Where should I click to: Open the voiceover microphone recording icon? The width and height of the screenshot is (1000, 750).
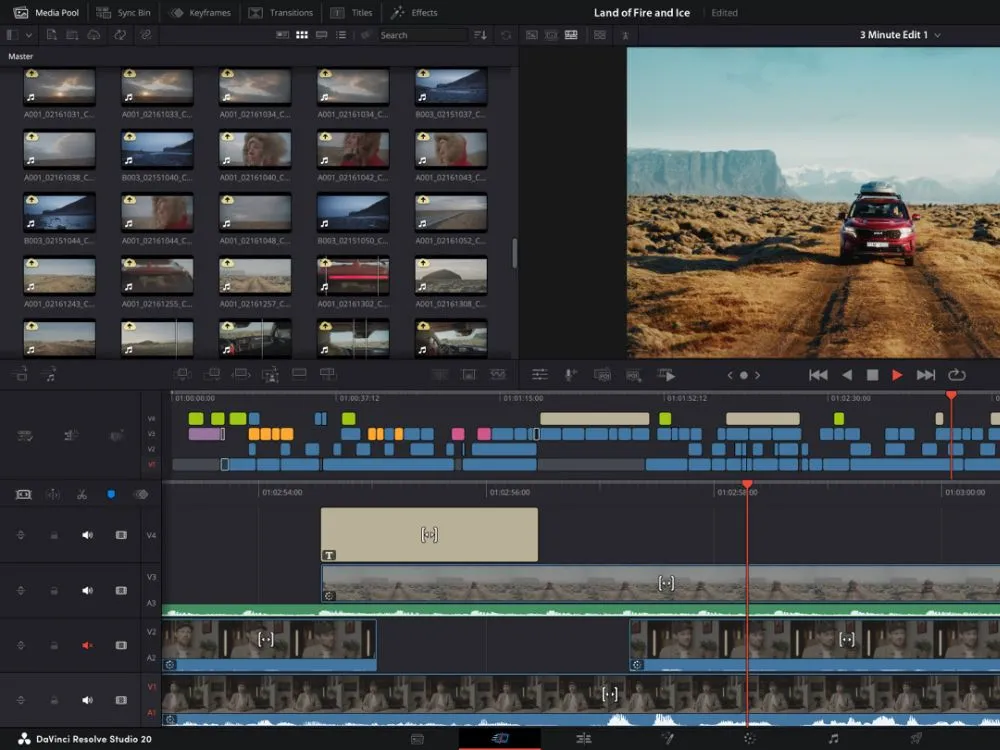pos(569,374)
